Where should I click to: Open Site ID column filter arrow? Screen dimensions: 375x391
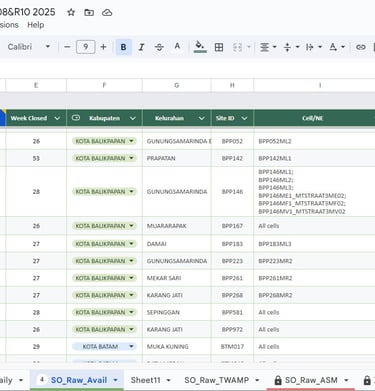coord(244,118)
